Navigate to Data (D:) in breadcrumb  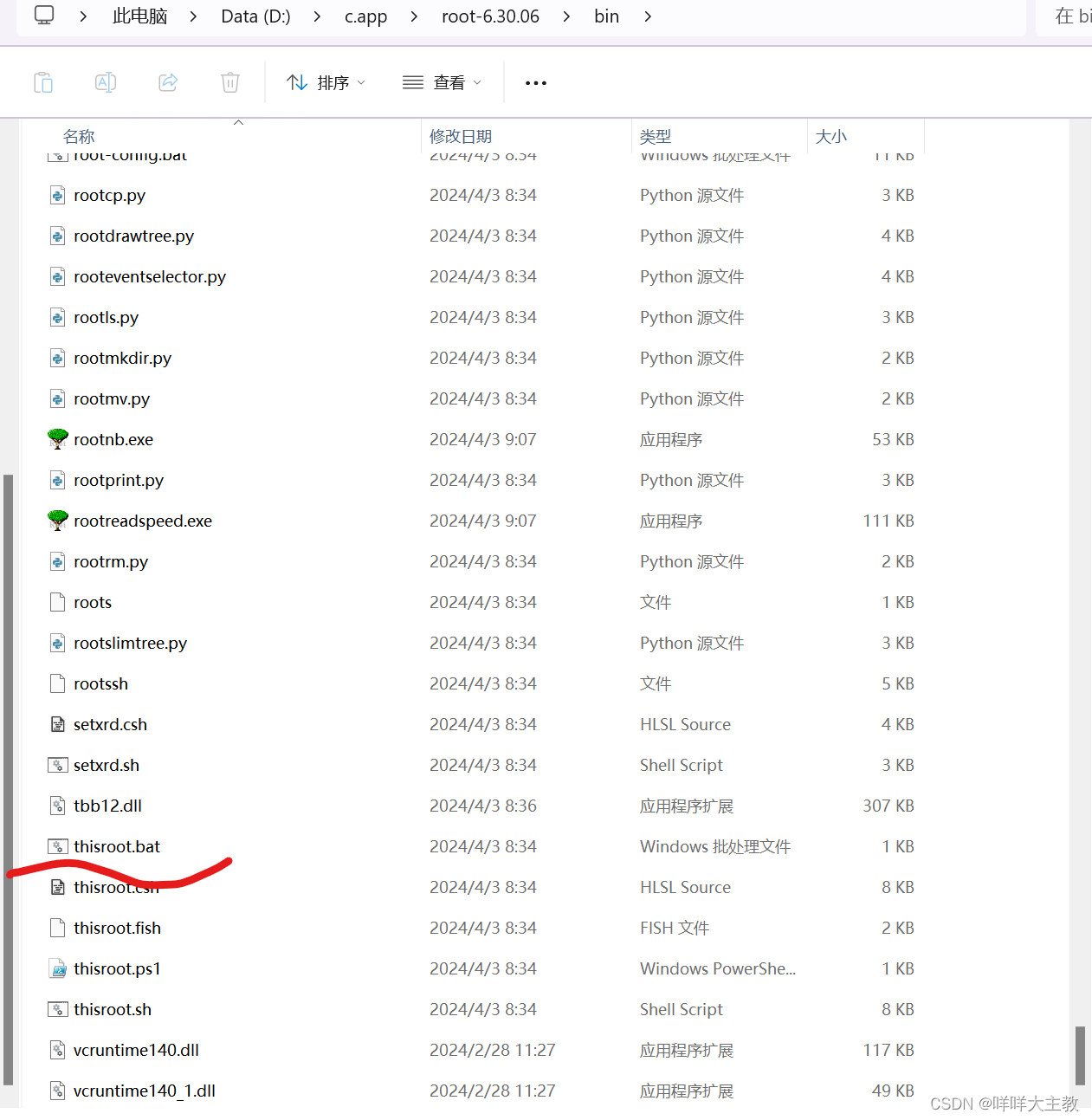point(255,16)
